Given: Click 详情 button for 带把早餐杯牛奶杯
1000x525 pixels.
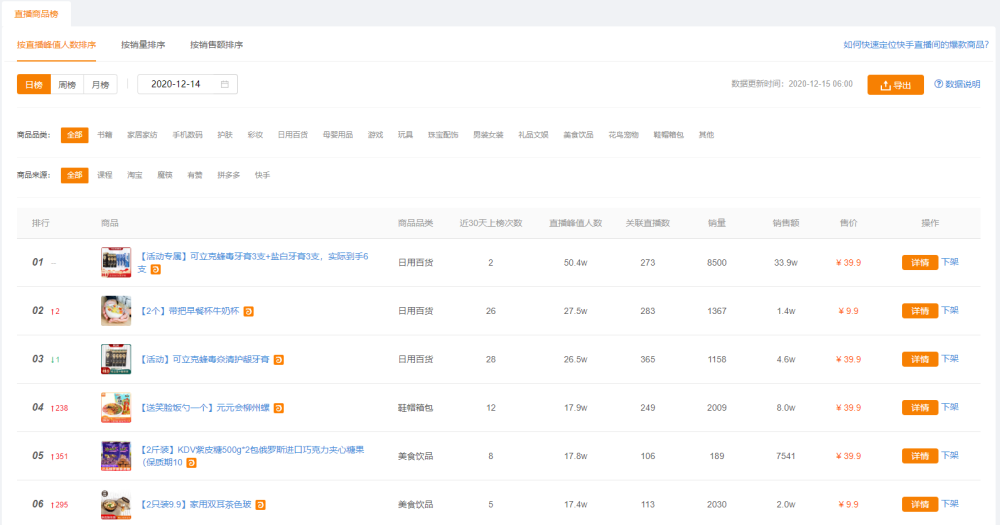Looking at the screenshot, I should pyautogui.click(x=920, y=311).
